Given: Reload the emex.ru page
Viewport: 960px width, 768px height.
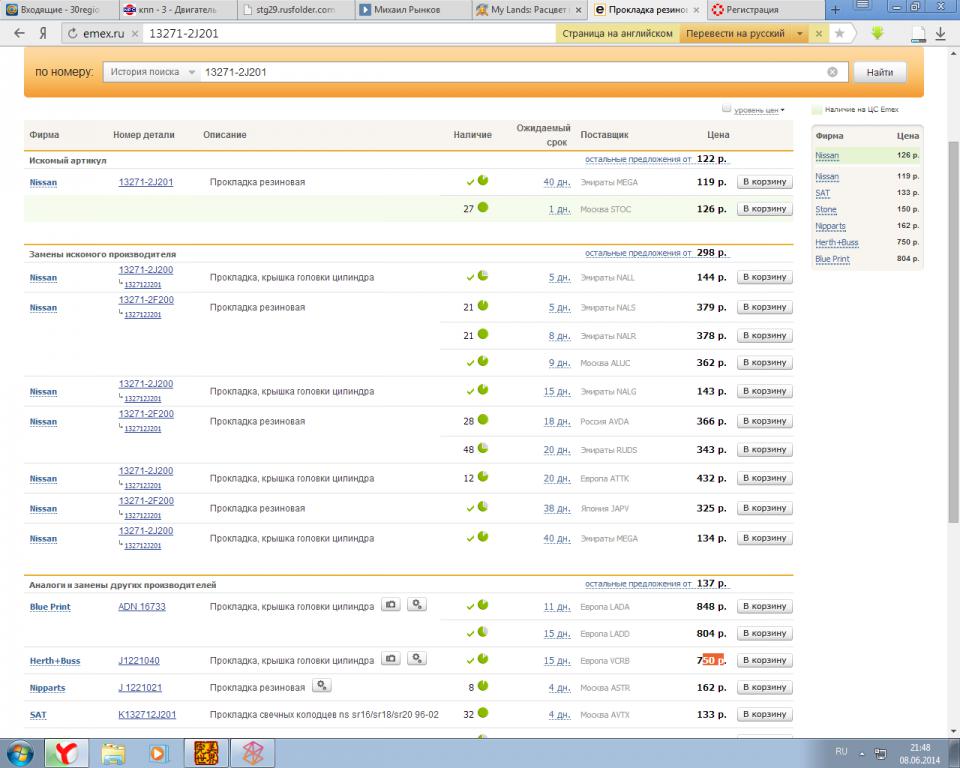Looking at the screenshot, I should [73, 34].
